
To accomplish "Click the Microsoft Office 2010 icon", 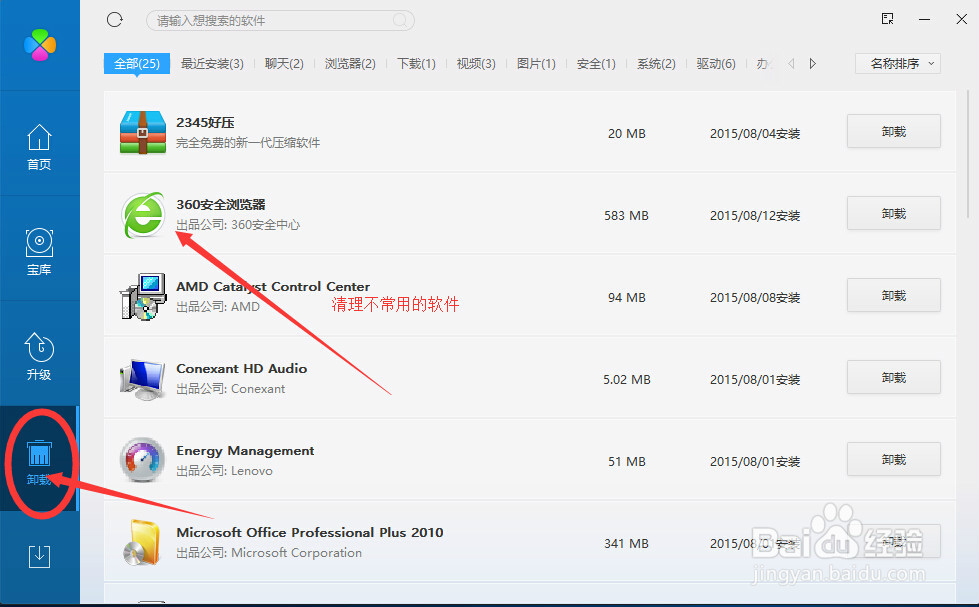I will click(142, 542).
